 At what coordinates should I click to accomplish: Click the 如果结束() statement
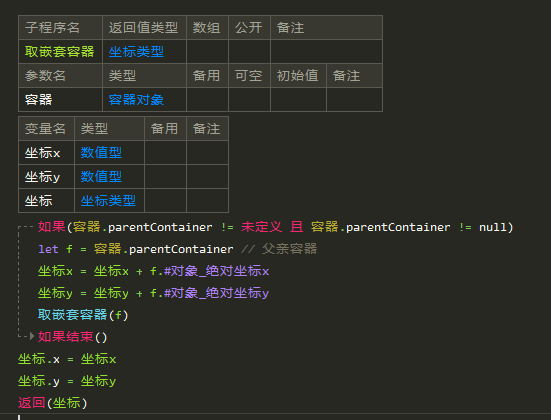click(72, 337)
